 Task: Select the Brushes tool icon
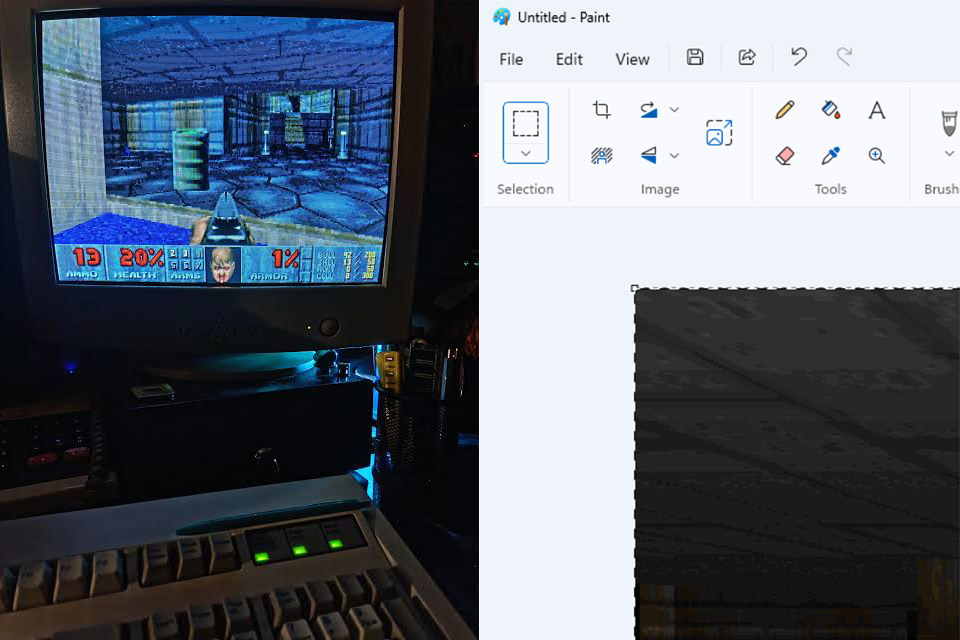pos(949,122)
